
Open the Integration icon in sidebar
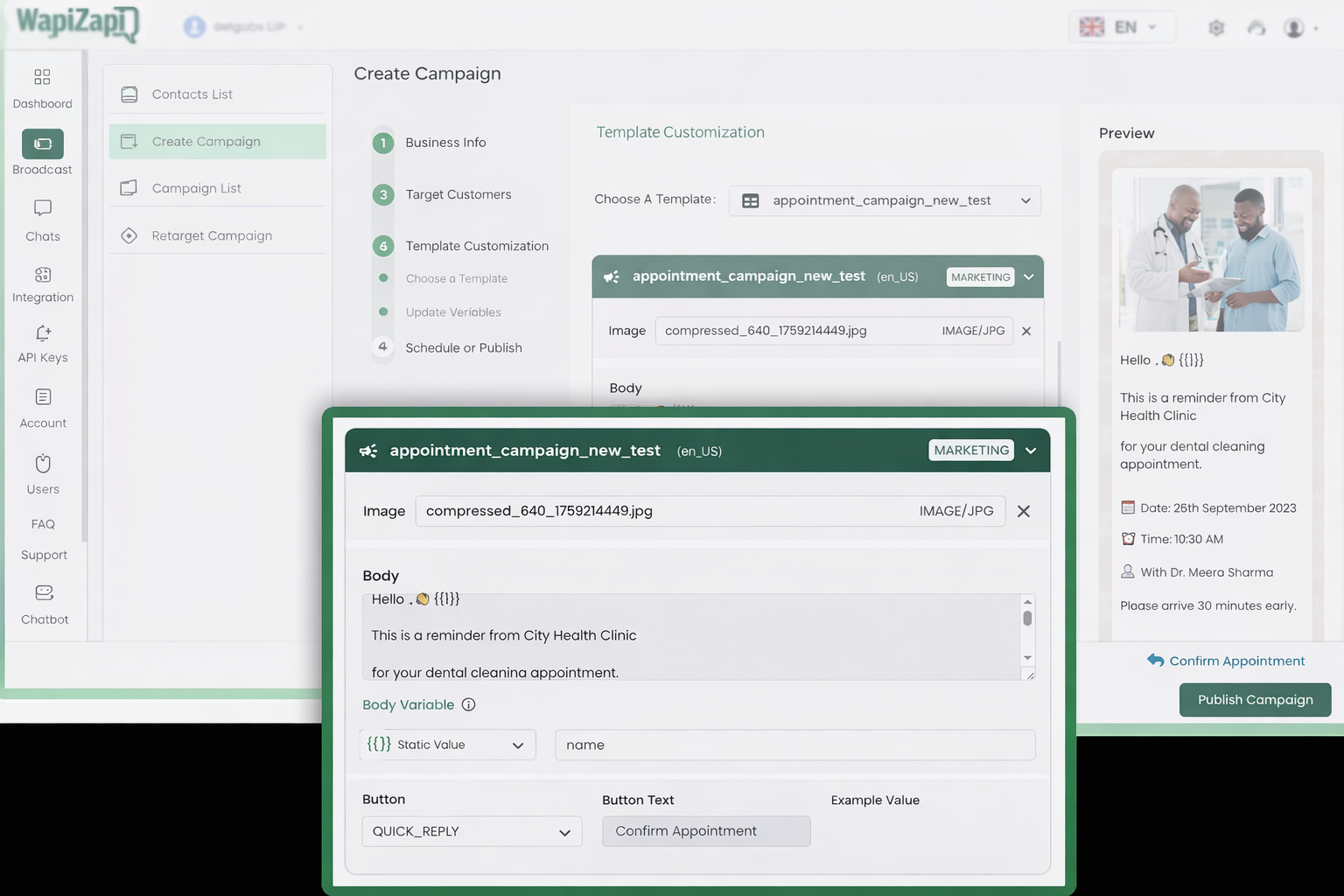click(42, 275)
